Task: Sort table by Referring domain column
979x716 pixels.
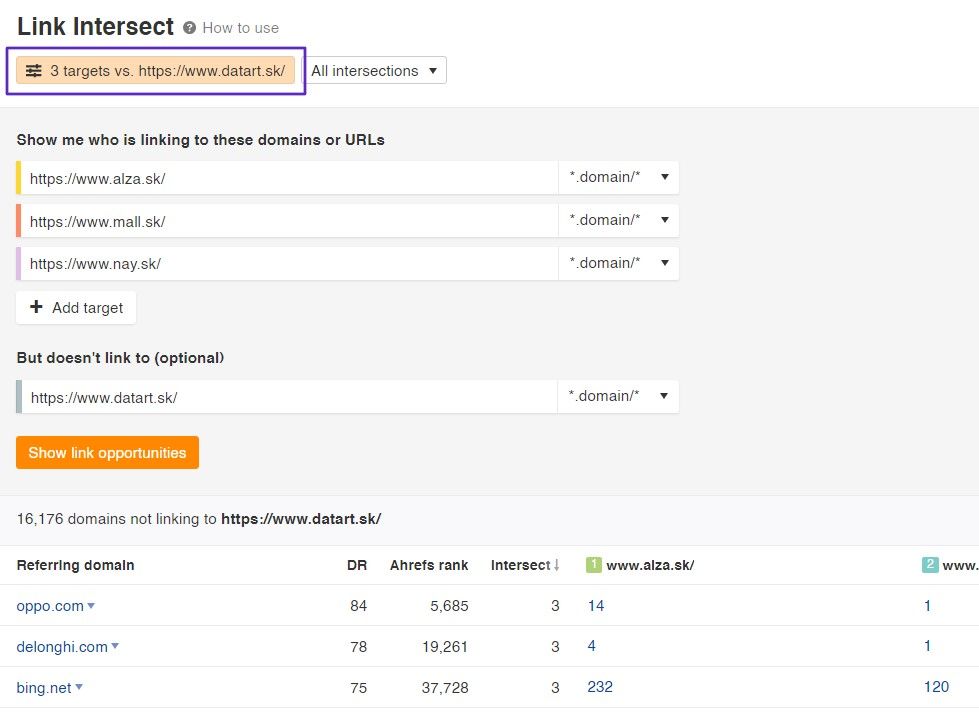Action: click(x=76, y=566)
